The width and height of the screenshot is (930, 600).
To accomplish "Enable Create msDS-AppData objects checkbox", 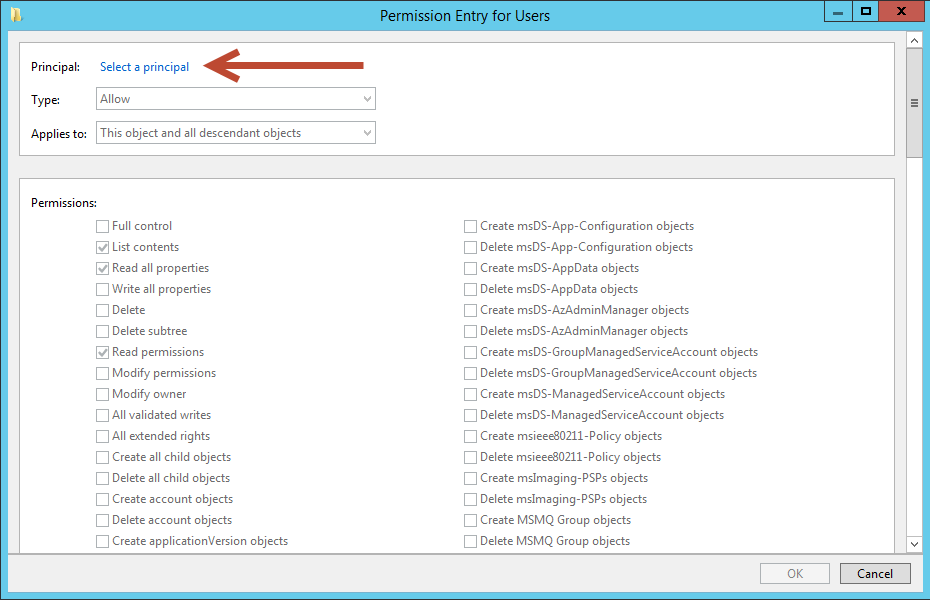I will pyautogui.click(x=470, y=269).
